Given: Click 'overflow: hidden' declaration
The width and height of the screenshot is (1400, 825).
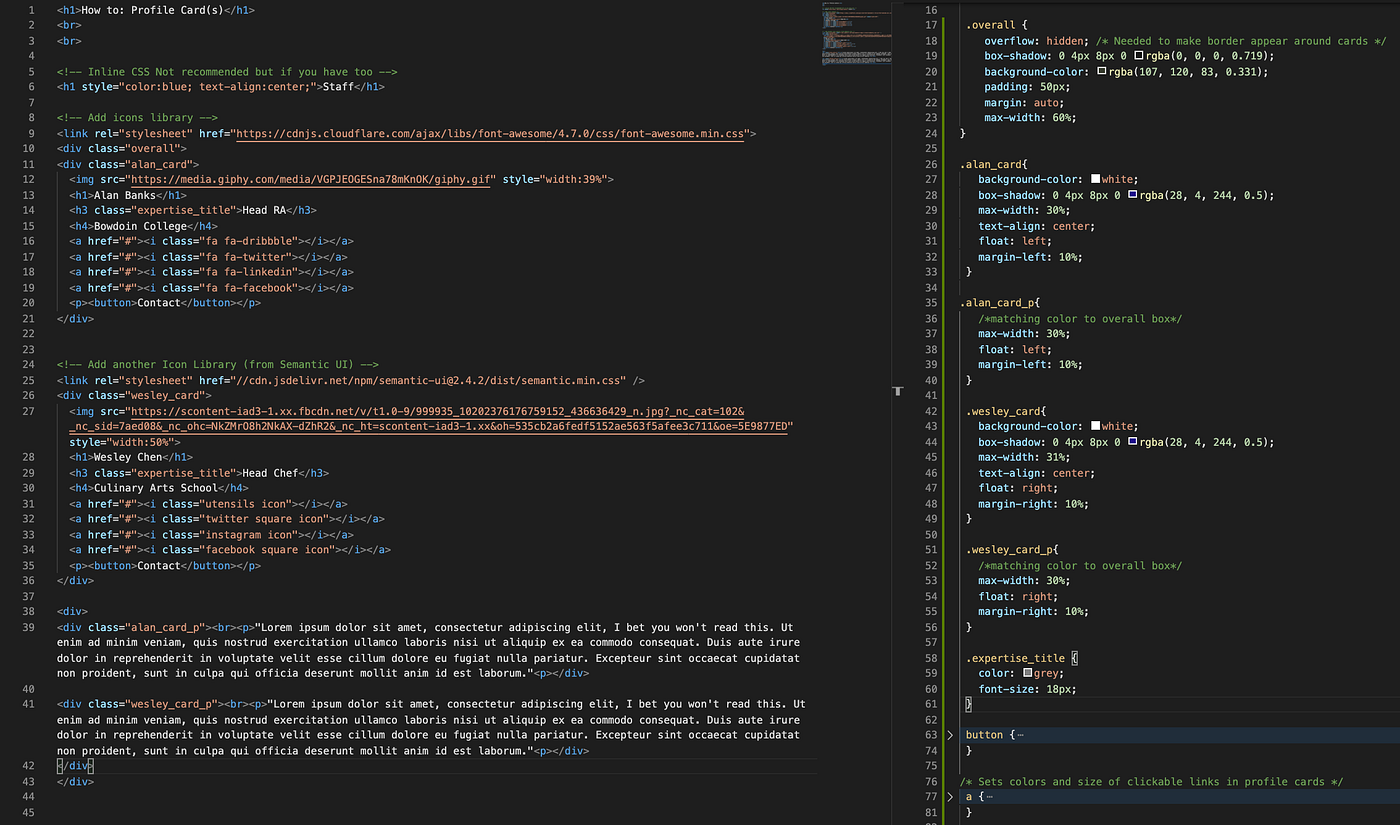Looking at the screenshot, I should tap(1037, 41).
